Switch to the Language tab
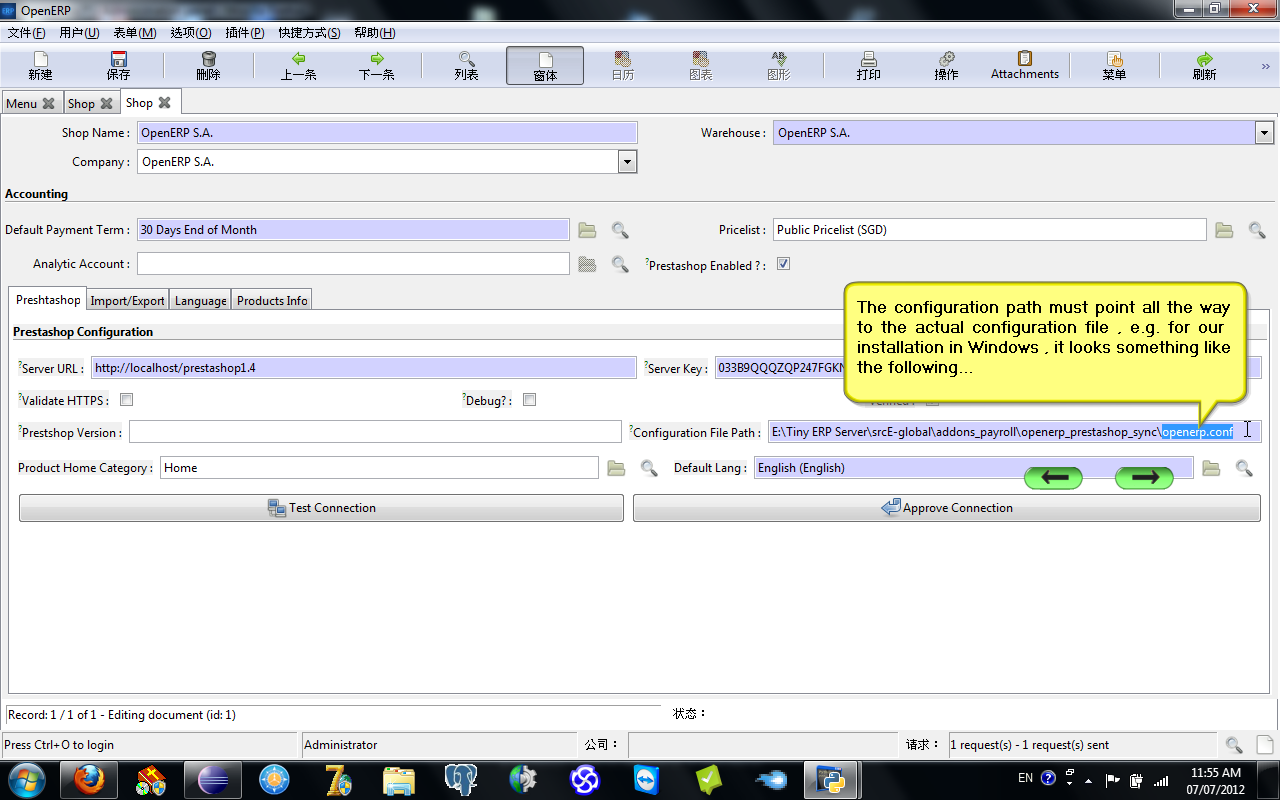Image resolution: width=1280 pixels, height=800 pixels. tap(201, 301)
